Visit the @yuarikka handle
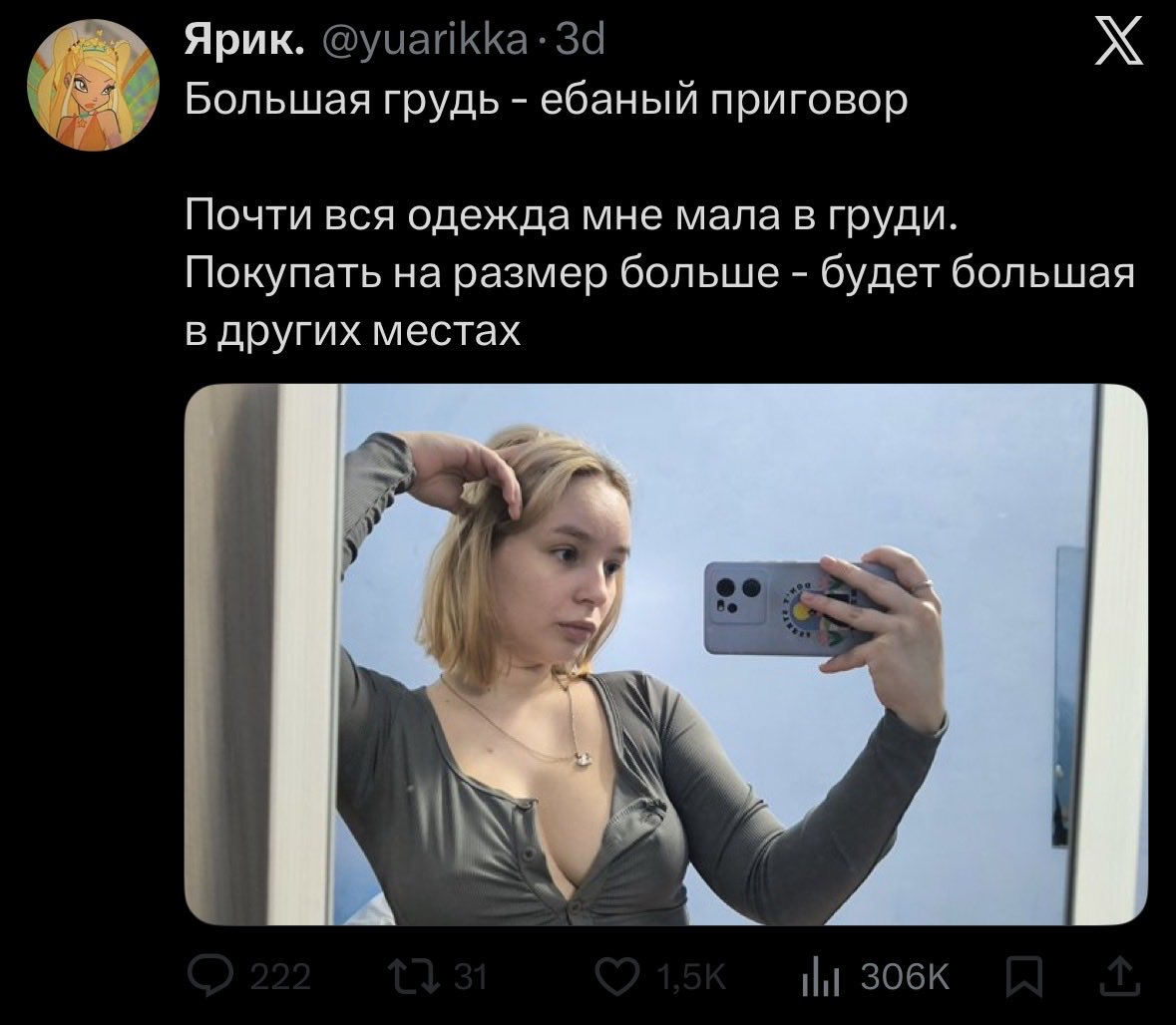 click(425, 42)
